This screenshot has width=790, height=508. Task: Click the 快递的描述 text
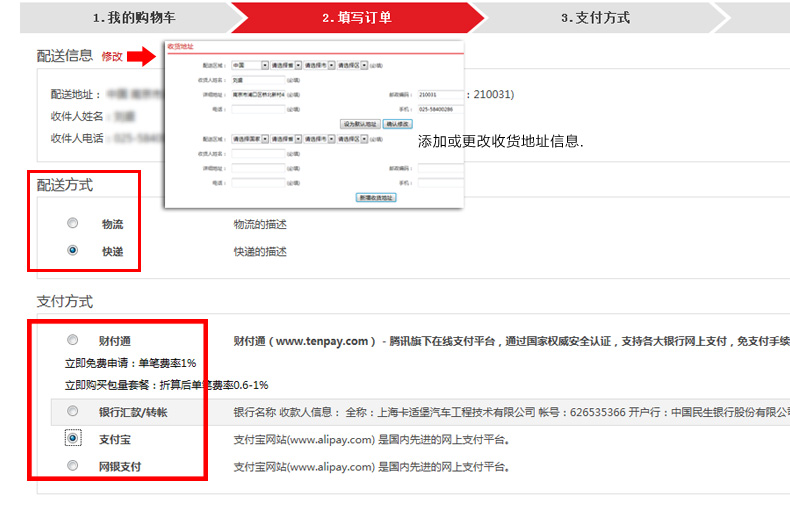pyautogui.click(x=260, y=251)
